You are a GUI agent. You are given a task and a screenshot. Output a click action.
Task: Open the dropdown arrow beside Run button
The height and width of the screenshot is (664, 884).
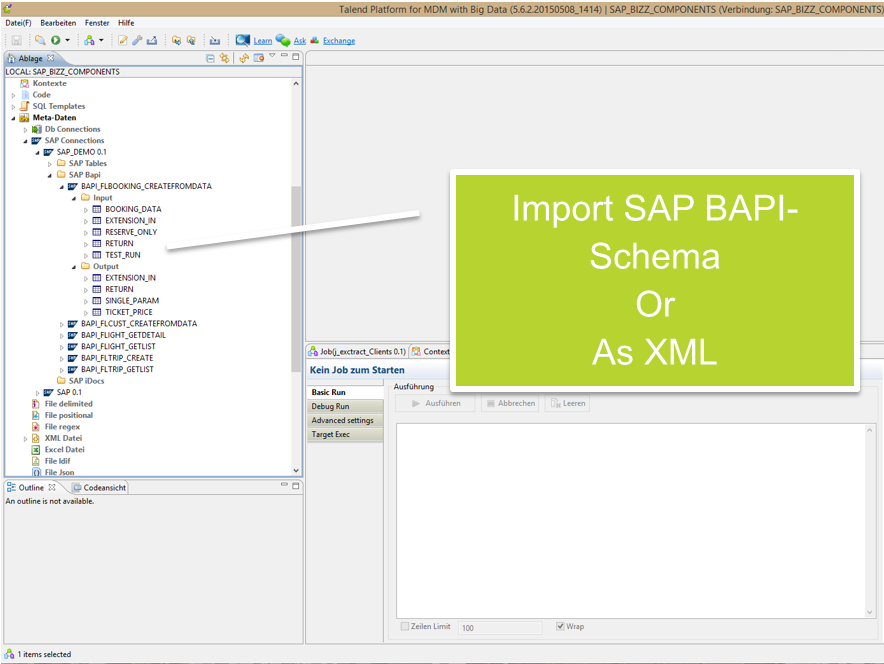[x=68, y=41]
